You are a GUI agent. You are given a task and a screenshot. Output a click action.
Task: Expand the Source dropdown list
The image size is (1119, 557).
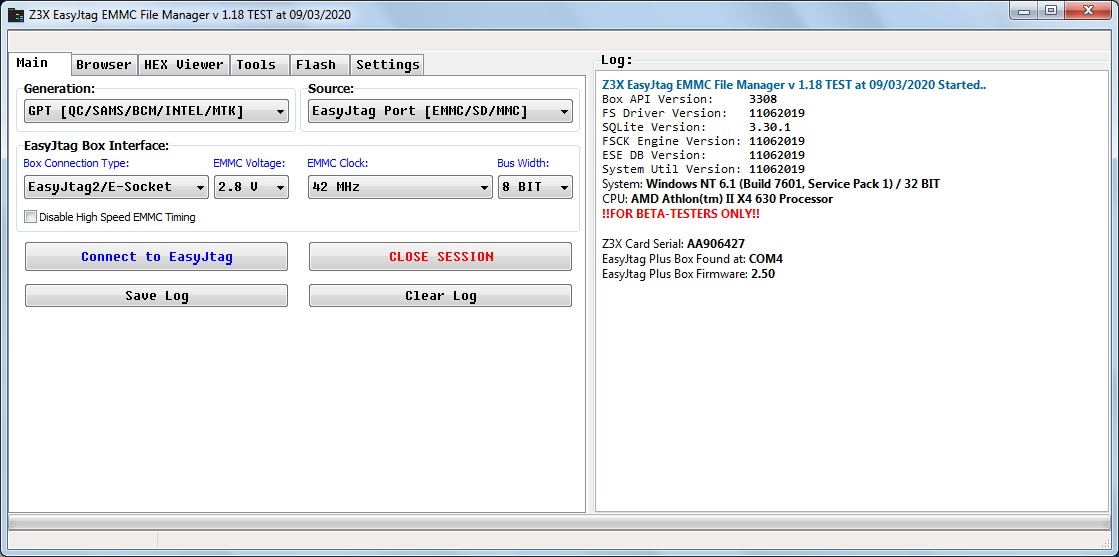click(440, 111)
